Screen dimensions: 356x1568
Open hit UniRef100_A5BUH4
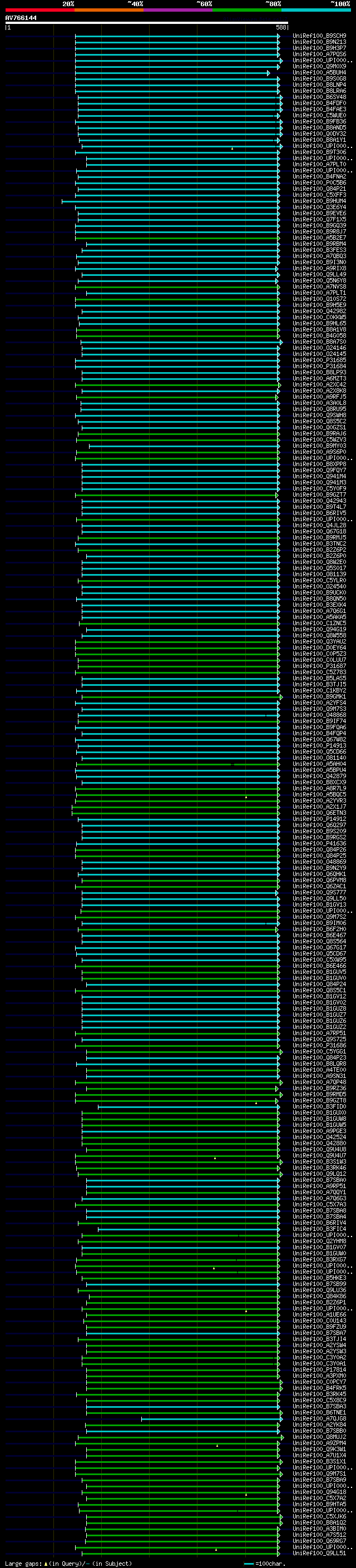tap(319, 72)
